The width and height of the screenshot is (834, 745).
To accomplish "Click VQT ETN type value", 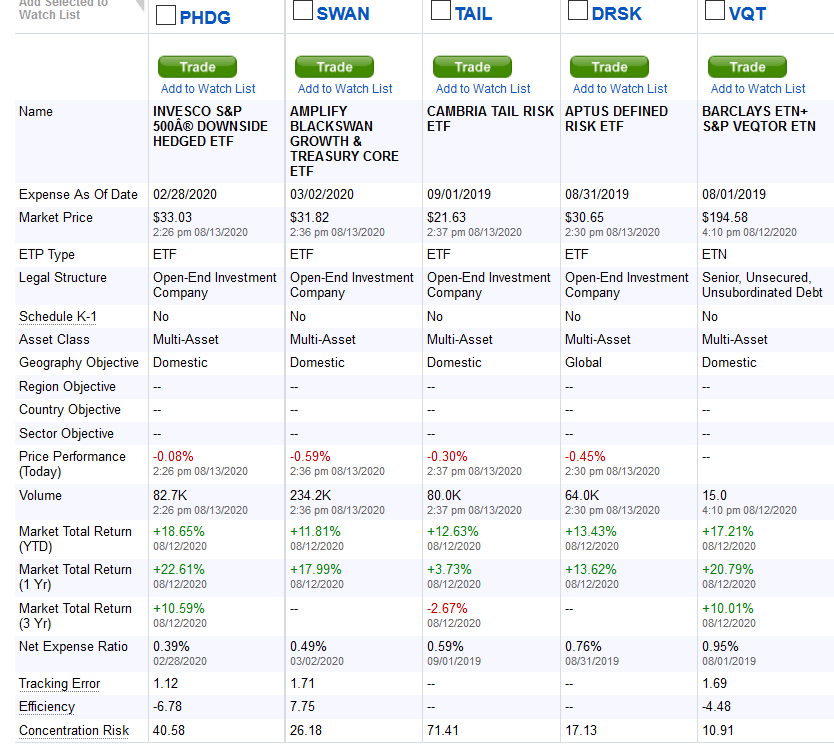I will (x=714, y=255).
